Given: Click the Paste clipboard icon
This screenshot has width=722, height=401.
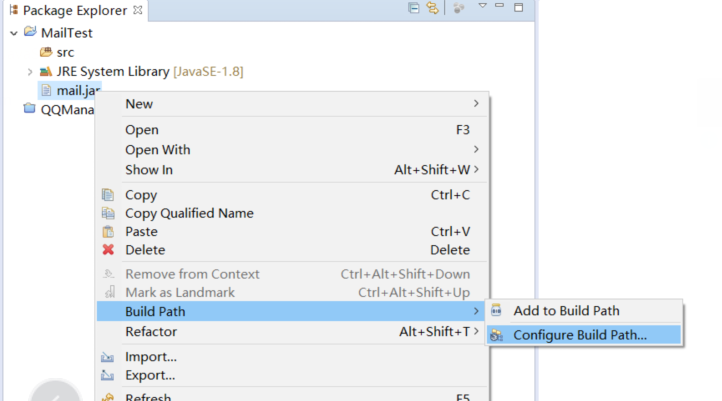Looking at the screenshot, I should [x=108, y=232].
